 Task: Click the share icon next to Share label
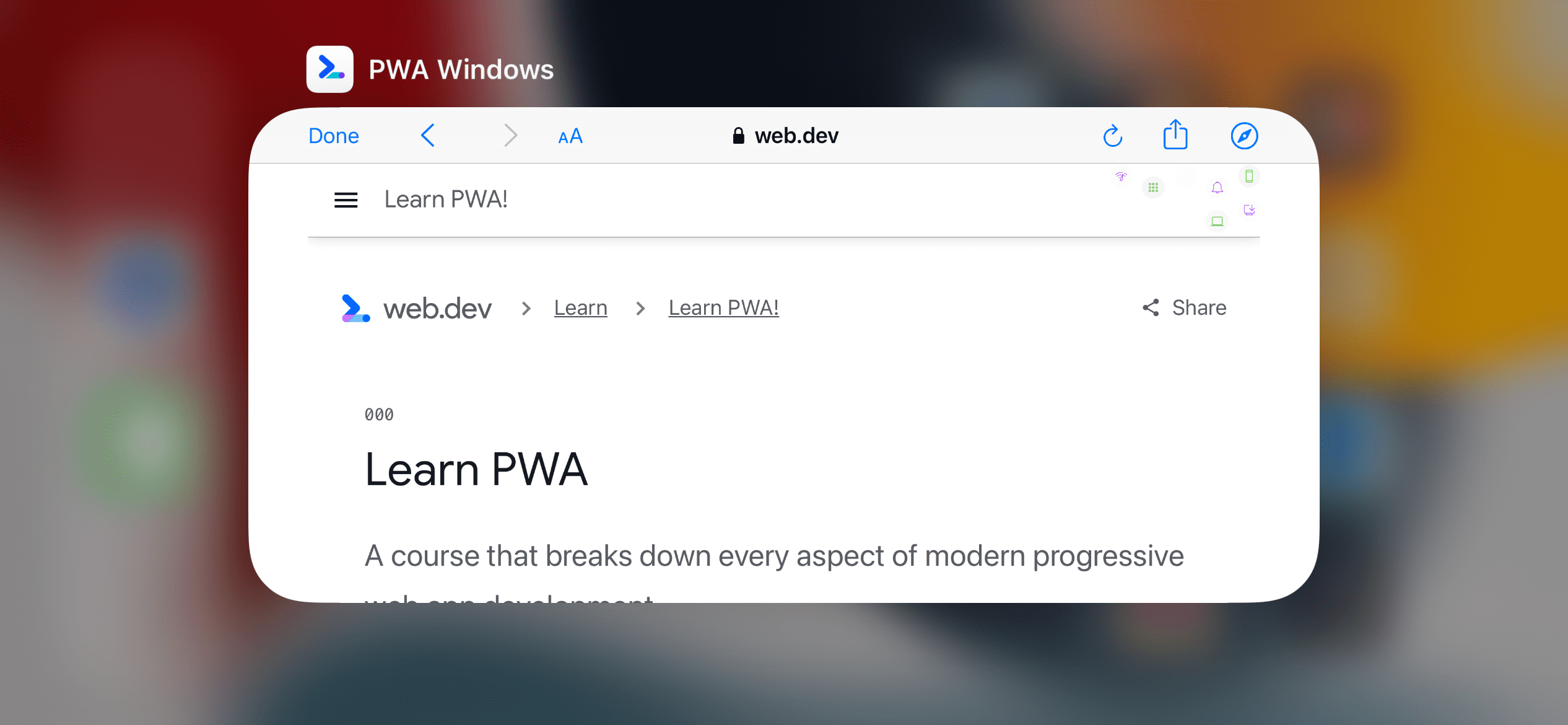[x=1147, y=308]
